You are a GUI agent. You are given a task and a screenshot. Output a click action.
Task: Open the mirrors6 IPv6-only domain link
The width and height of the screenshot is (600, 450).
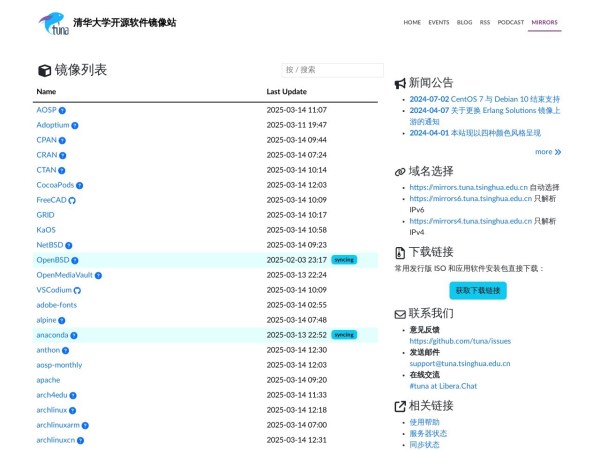[x=471, y=199]
